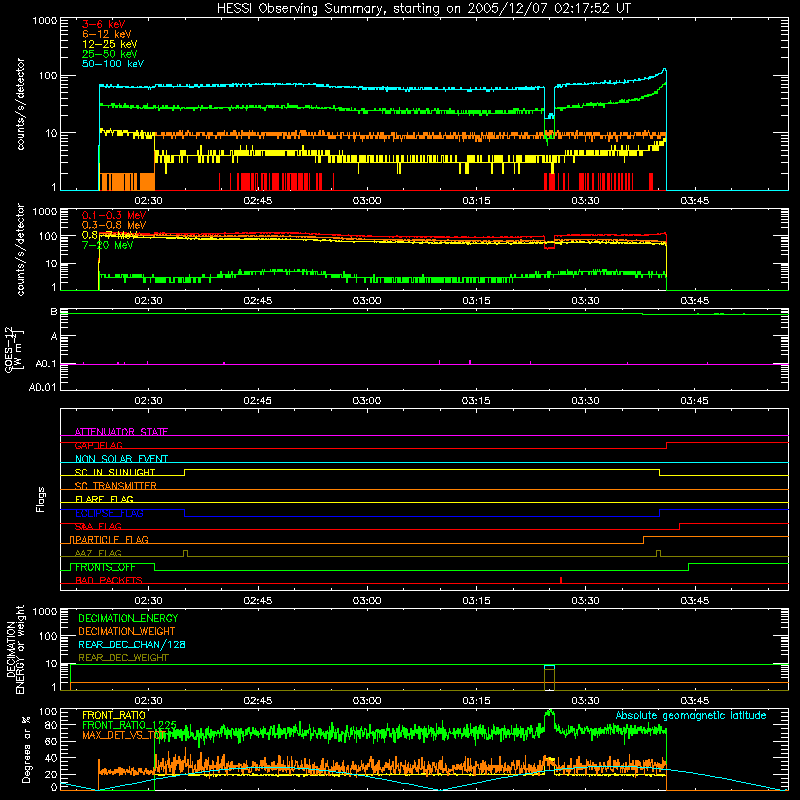Select the green FRONTS_OFF label

105,567
